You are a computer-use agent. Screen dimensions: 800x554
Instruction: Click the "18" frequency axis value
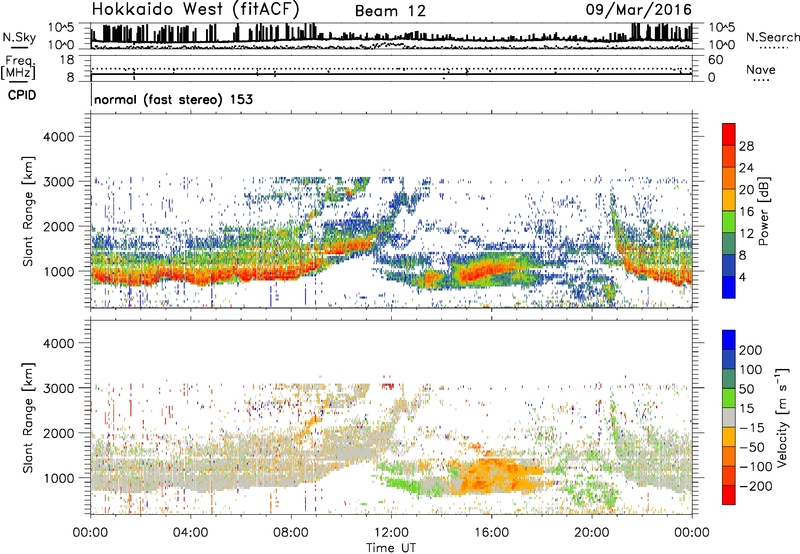pos(67,60)
